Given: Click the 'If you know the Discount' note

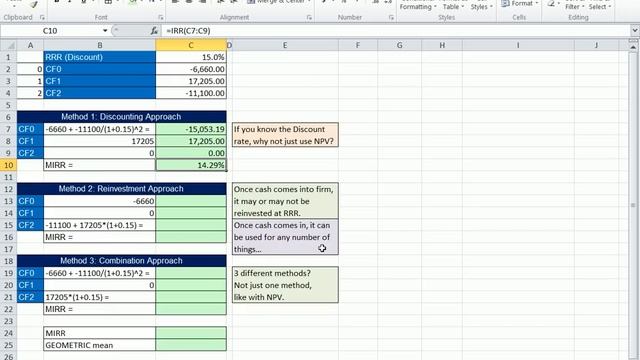Looking at the screenshot, I should tap(285, 135).
